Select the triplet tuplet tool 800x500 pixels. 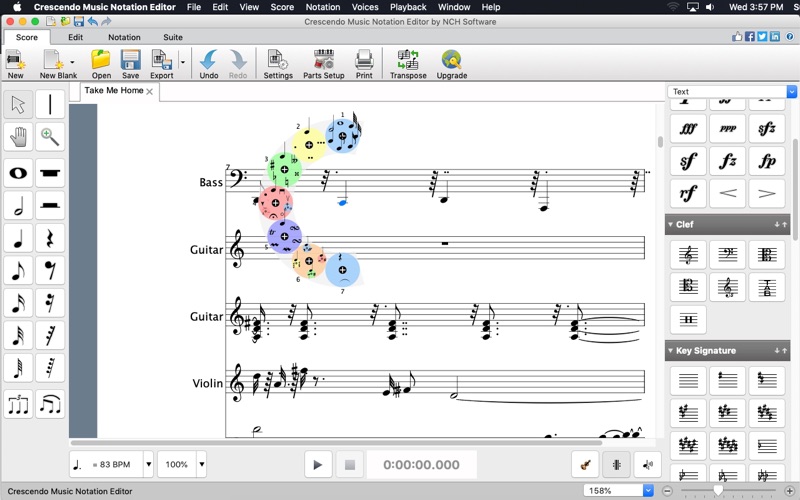[x=18, y=405]
